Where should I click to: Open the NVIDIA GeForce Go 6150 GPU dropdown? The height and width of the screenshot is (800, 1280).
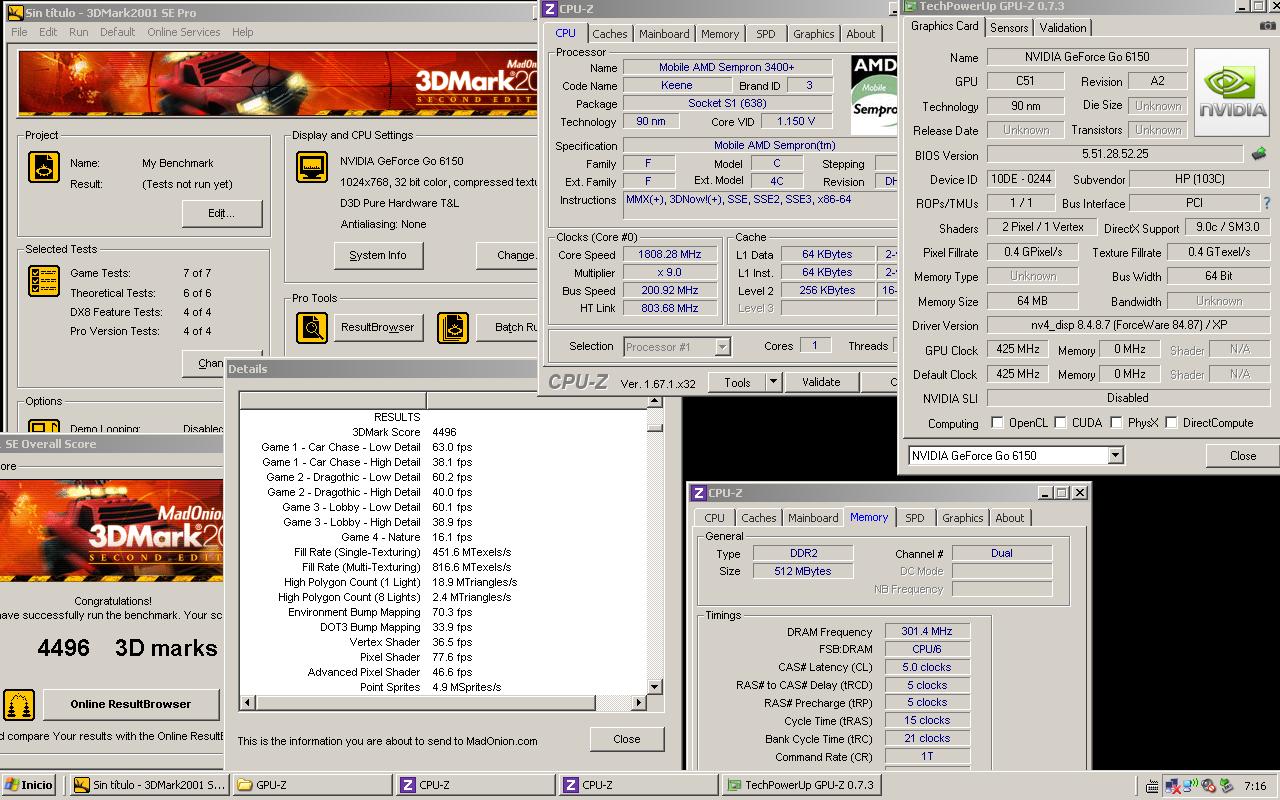coord(1116,455)
